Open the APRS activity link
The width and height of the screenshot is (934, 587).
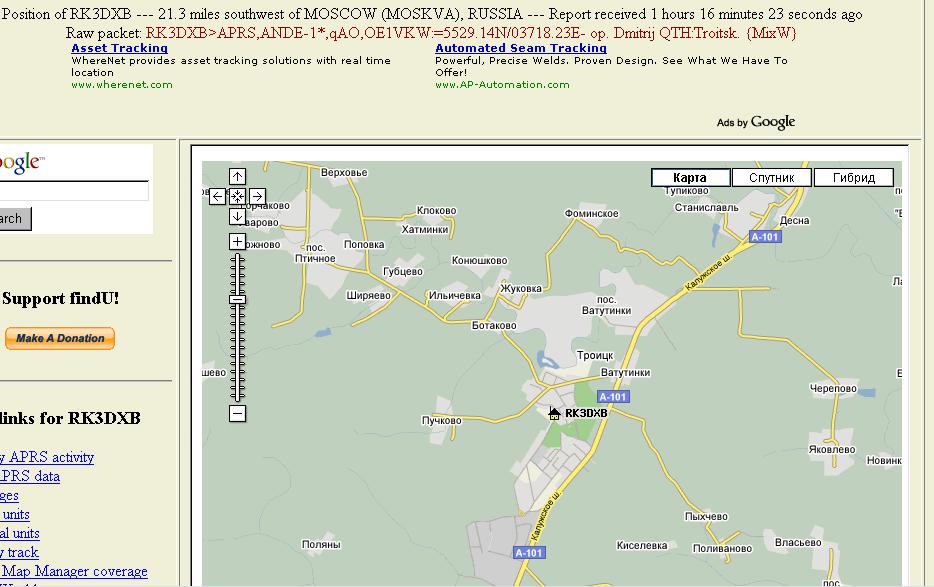[46, 457]
